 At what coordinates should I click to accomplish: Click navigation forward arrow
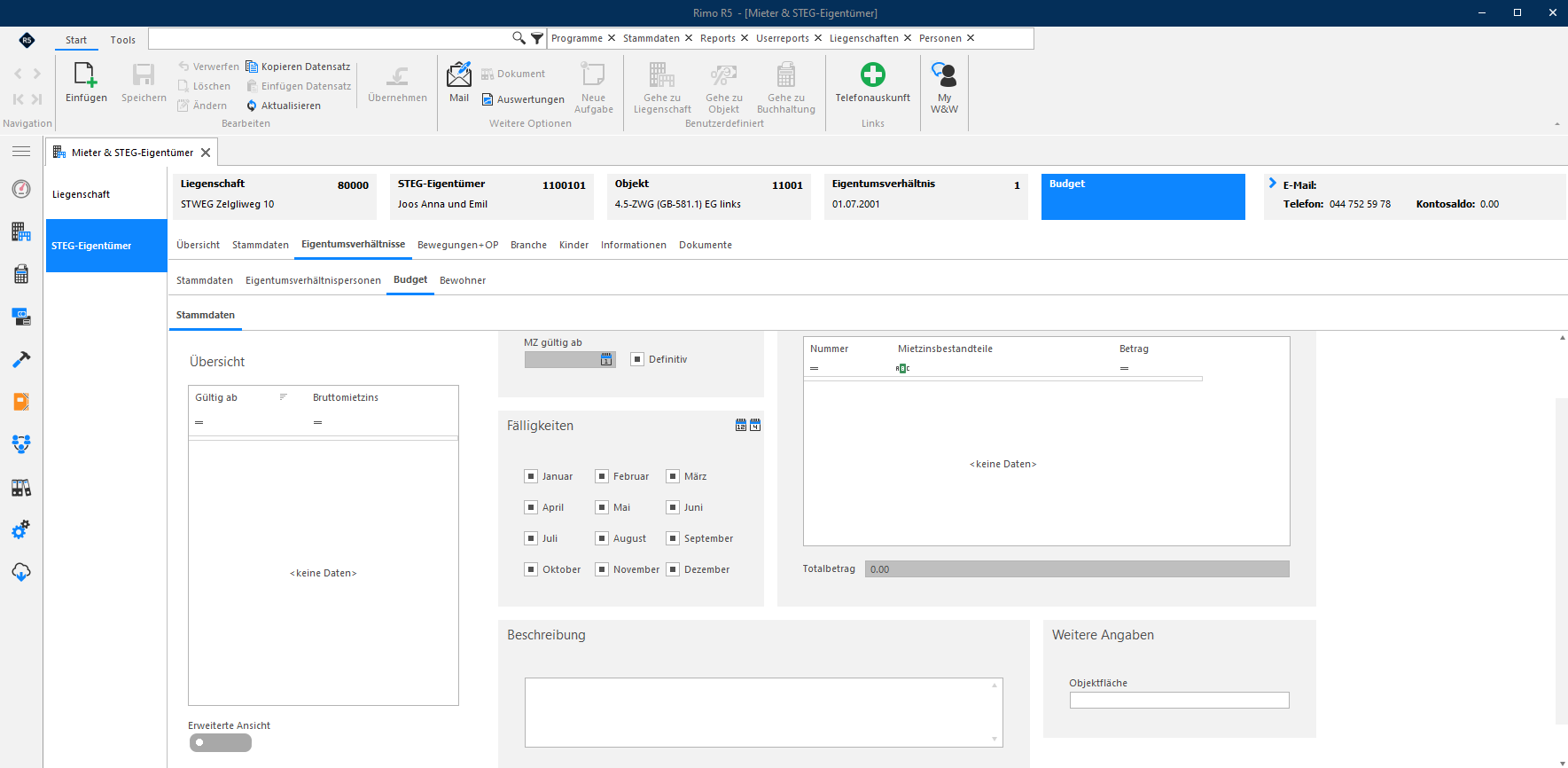pos(36,74)
